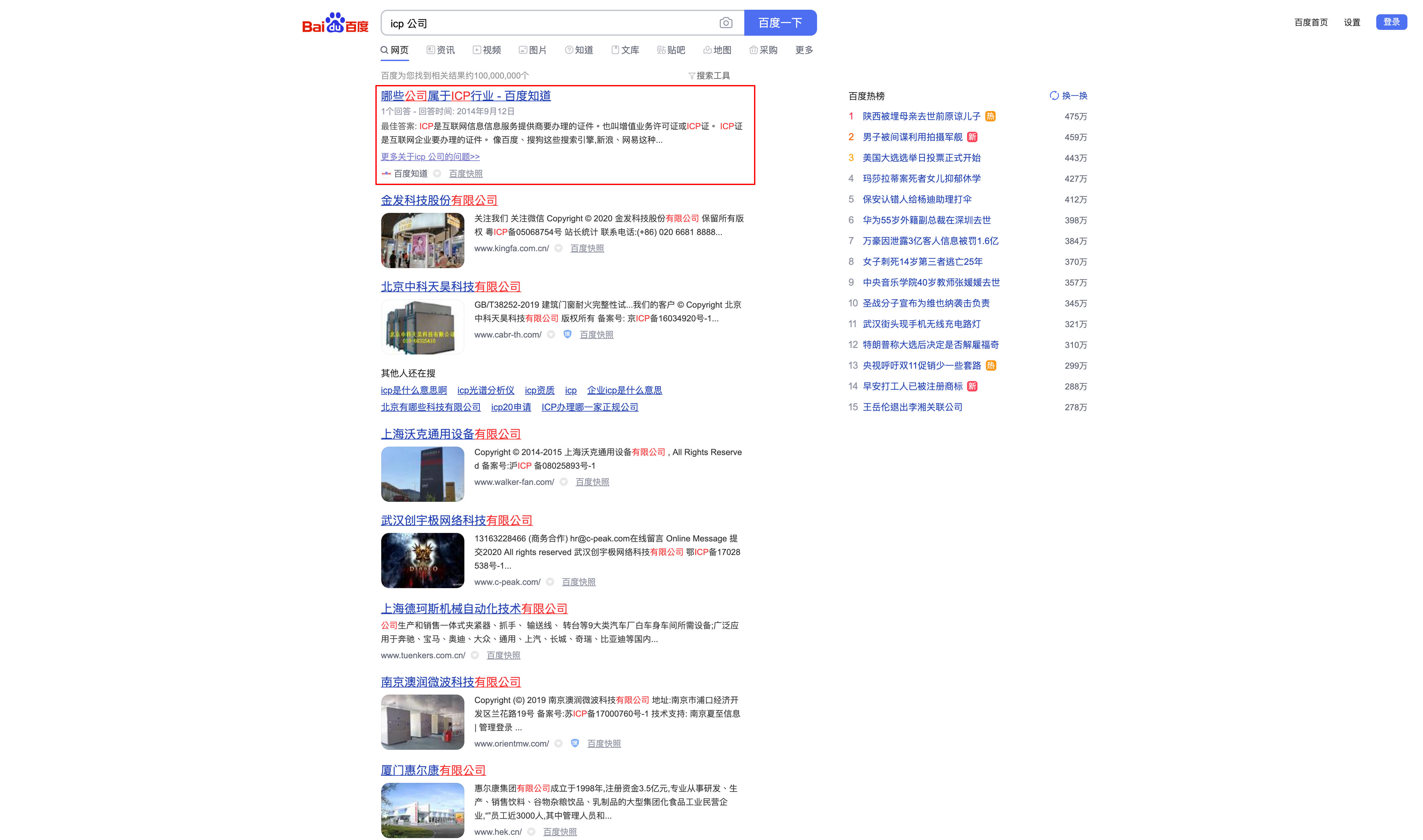
Task: Click related search icp光谱分析仪
Action: [485, 390]
